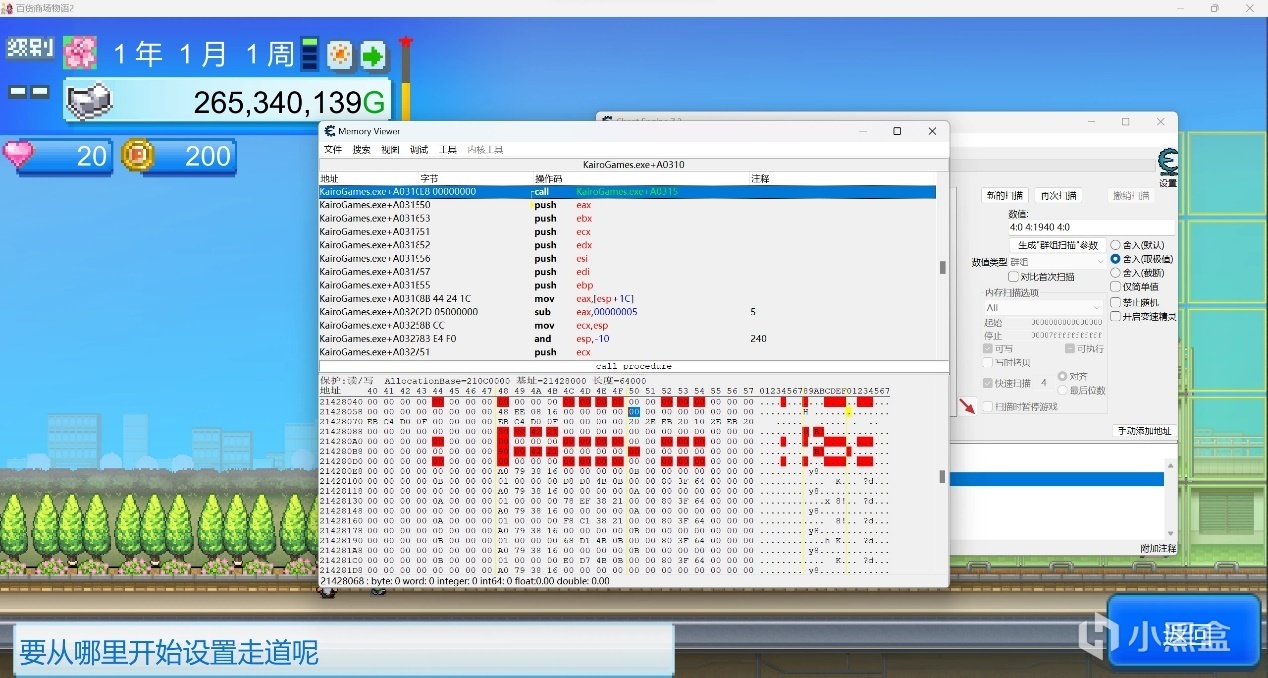Click the game window title icon
1268x678 pixels.
6,7
